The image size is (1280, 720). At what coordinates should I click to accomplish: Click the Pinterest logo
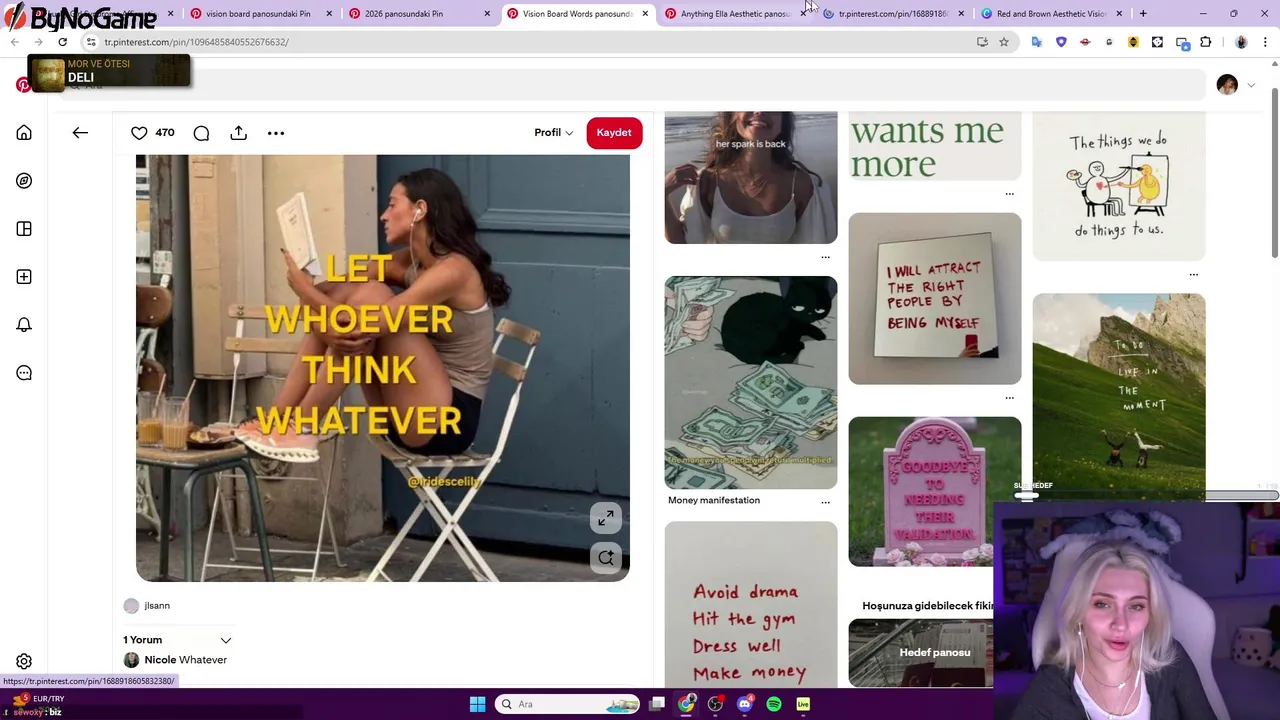(22, 85)
